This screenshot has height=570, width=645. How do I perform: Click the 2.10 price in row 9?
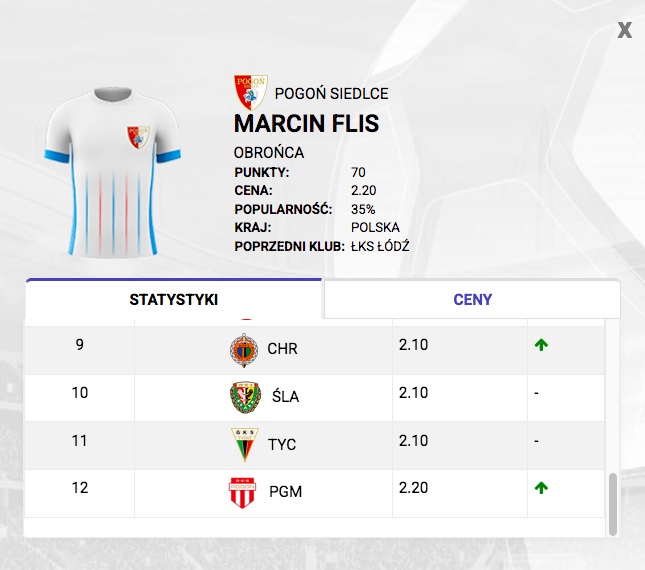pyautogui.click(x=413, y=346)
